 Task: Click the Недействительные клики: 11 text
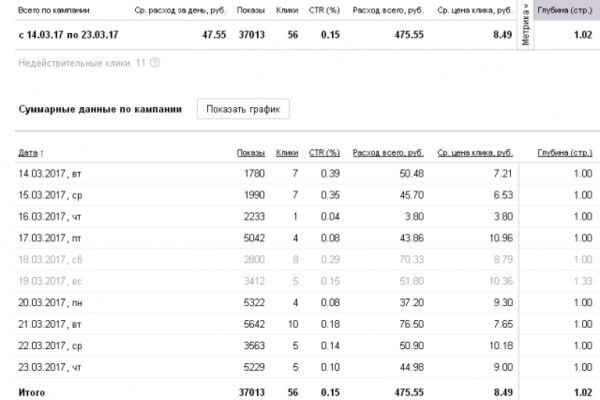click(82, 63)
